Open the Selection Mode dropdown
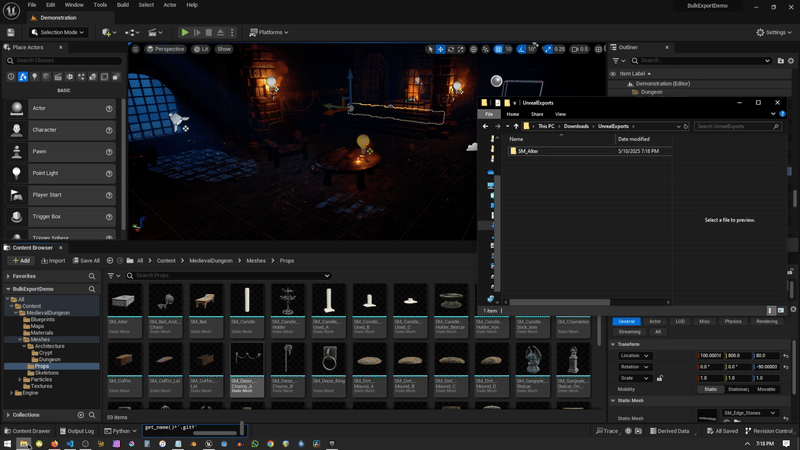800x450 pixels. click(61, 32)
